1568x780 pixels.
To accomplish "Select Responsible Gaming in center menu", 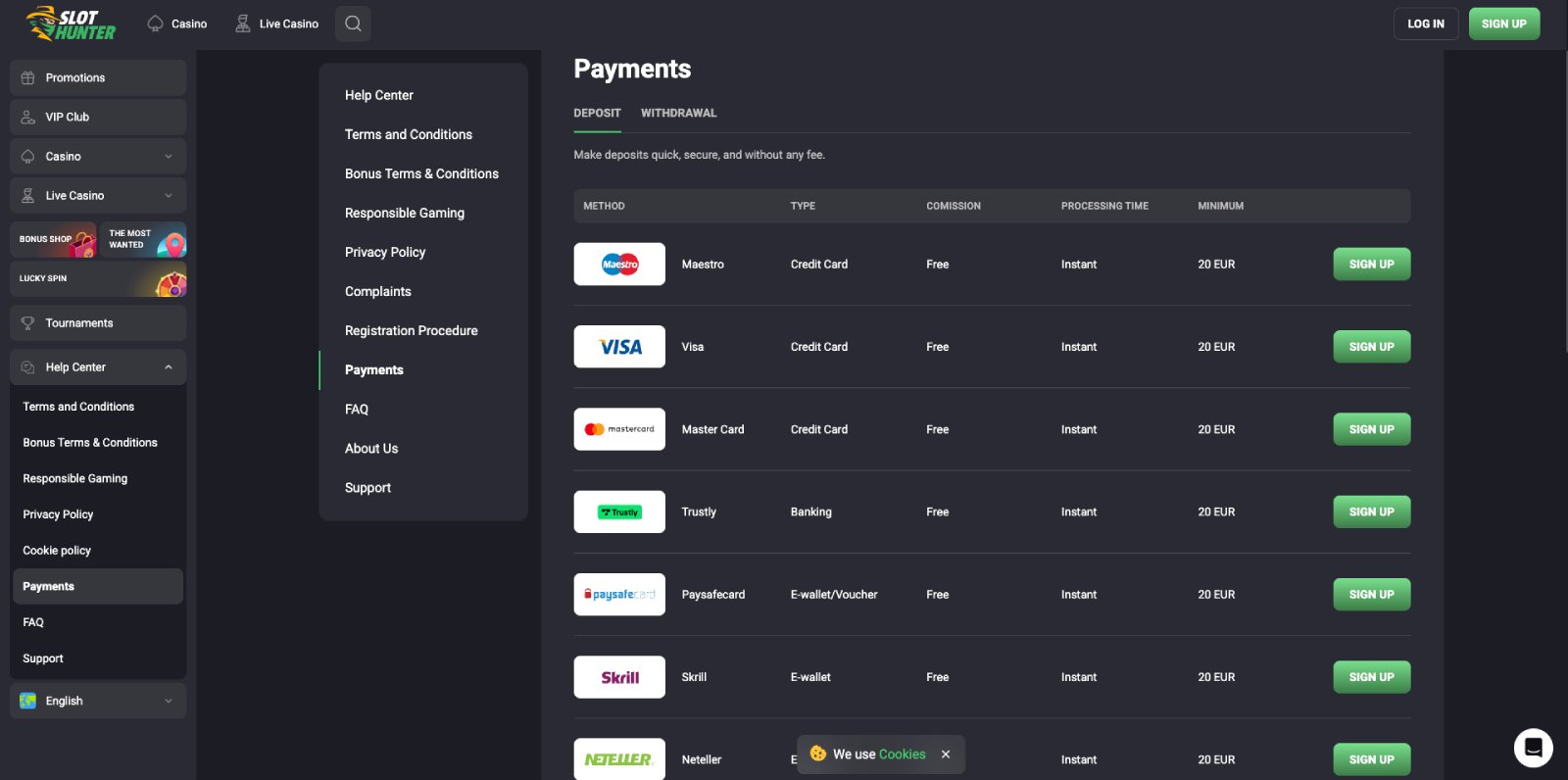I will click(x=405, y=213).
